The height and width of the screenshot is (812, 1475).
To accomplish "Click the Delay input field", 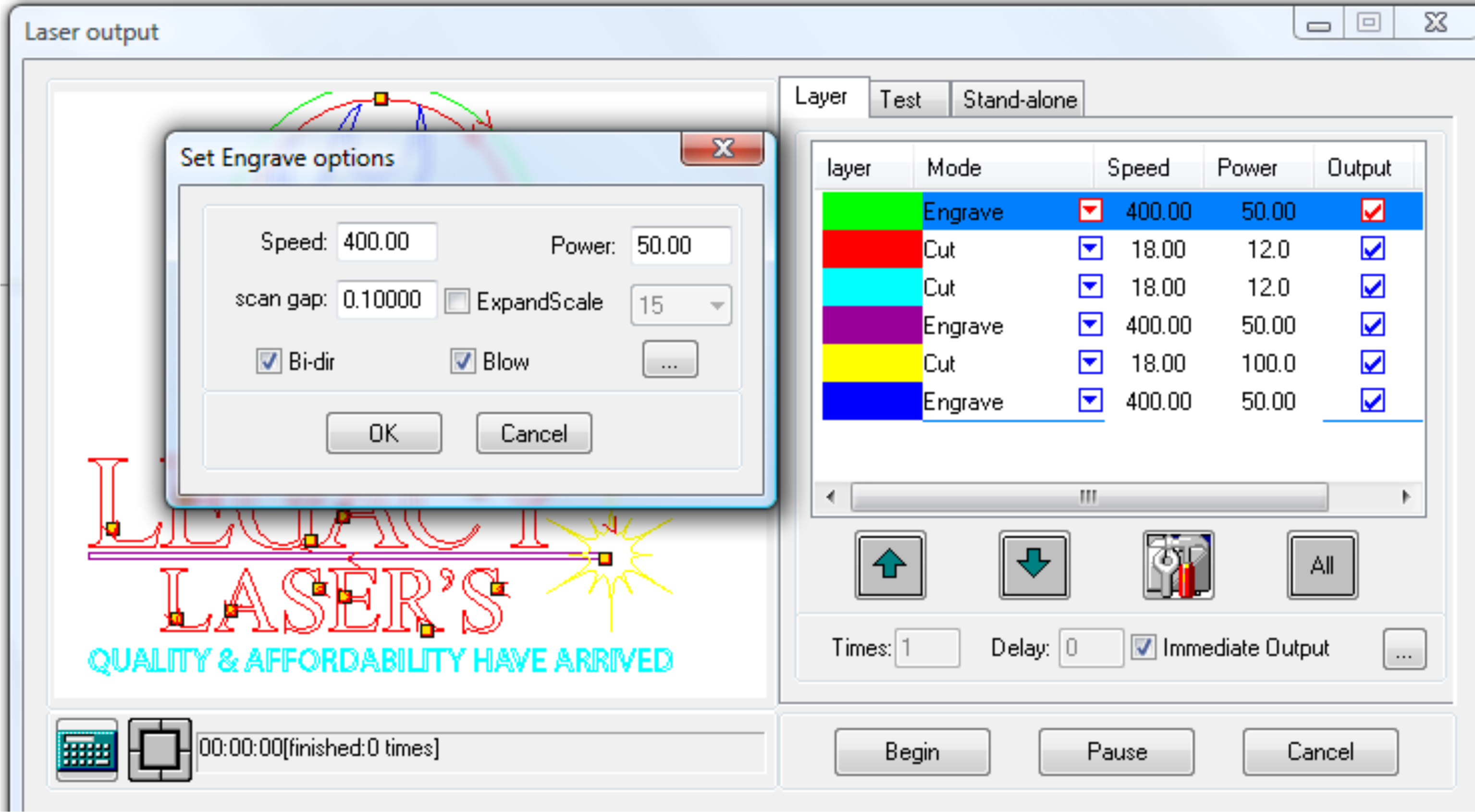I will (1091, 648).
